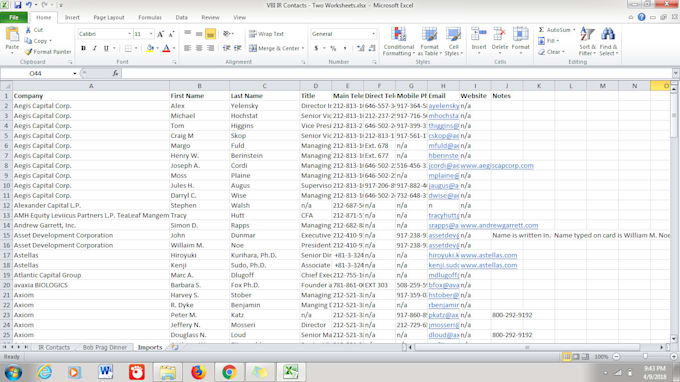Click inside the formula bar
Screen dimensions: 680x382
coord(396,73)
